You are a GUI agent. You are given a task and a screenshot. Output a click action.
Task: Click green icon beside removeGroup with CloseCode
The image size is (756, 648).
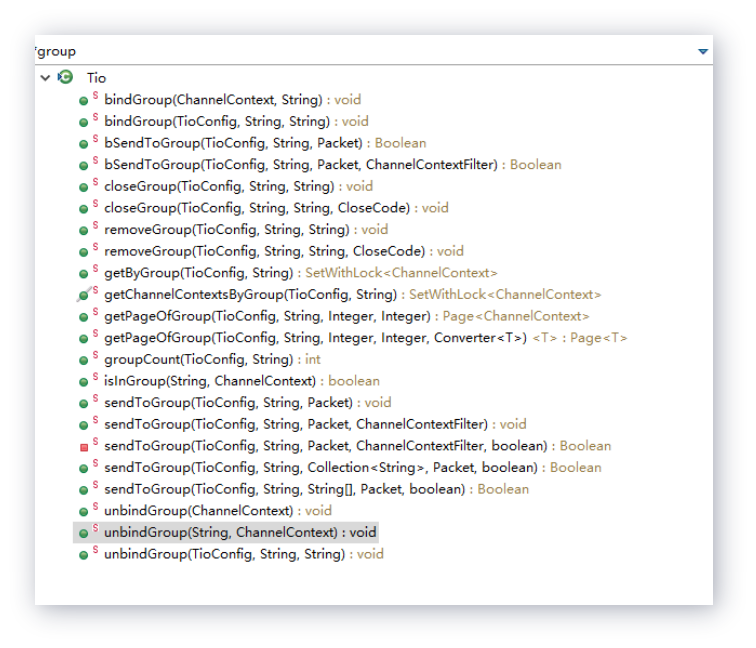tap(83, 252)
